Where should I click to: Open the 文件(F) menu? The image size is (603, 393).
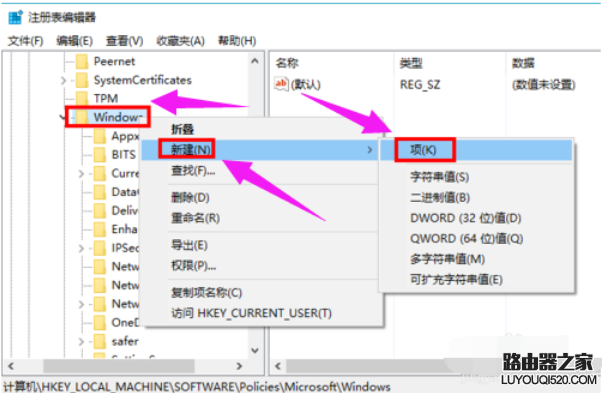25,41
